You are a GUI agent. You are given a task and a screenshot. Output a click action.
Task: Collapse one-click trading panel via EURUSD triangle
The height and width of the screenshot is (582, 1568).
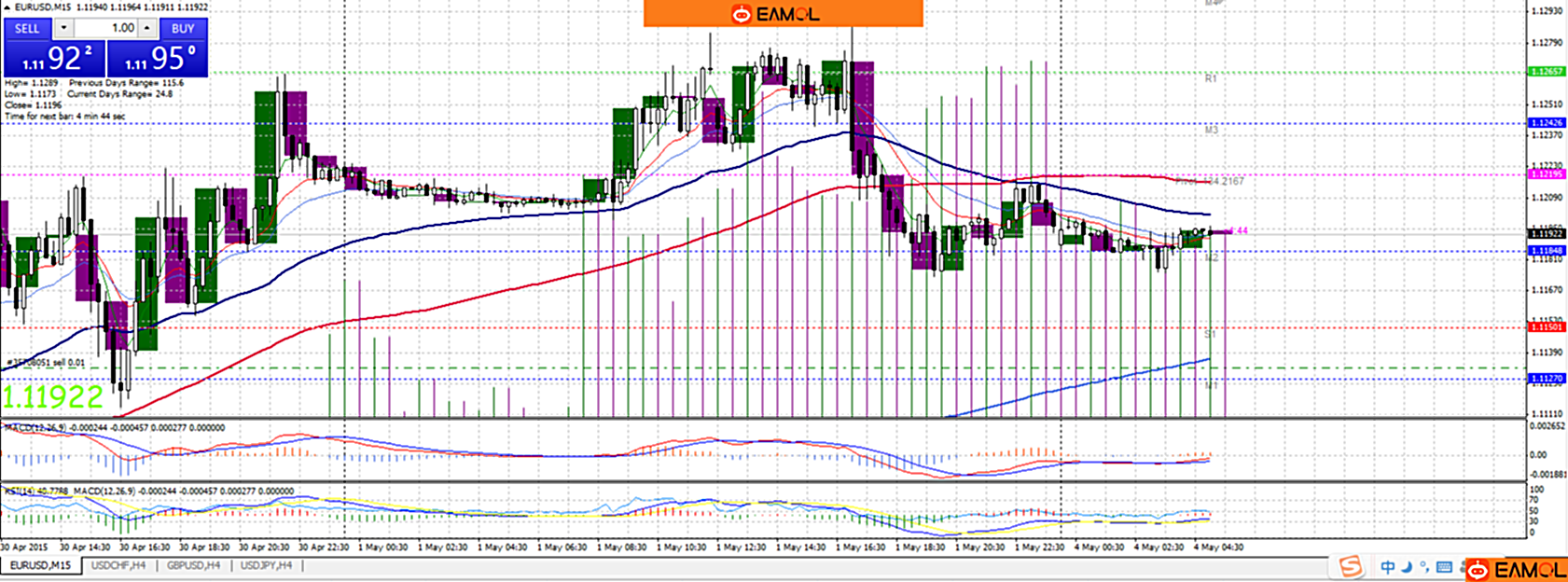click(7, 7)
